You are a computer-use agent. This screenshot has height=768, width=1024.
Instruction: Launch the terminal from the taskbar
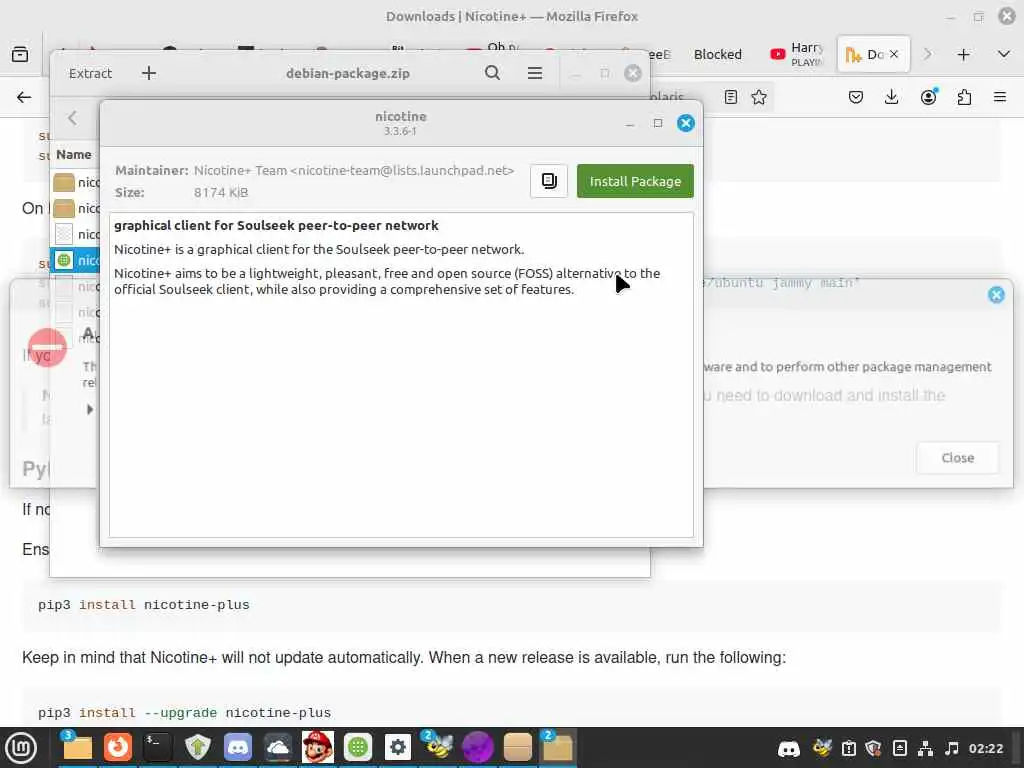[x=157, y=747]
